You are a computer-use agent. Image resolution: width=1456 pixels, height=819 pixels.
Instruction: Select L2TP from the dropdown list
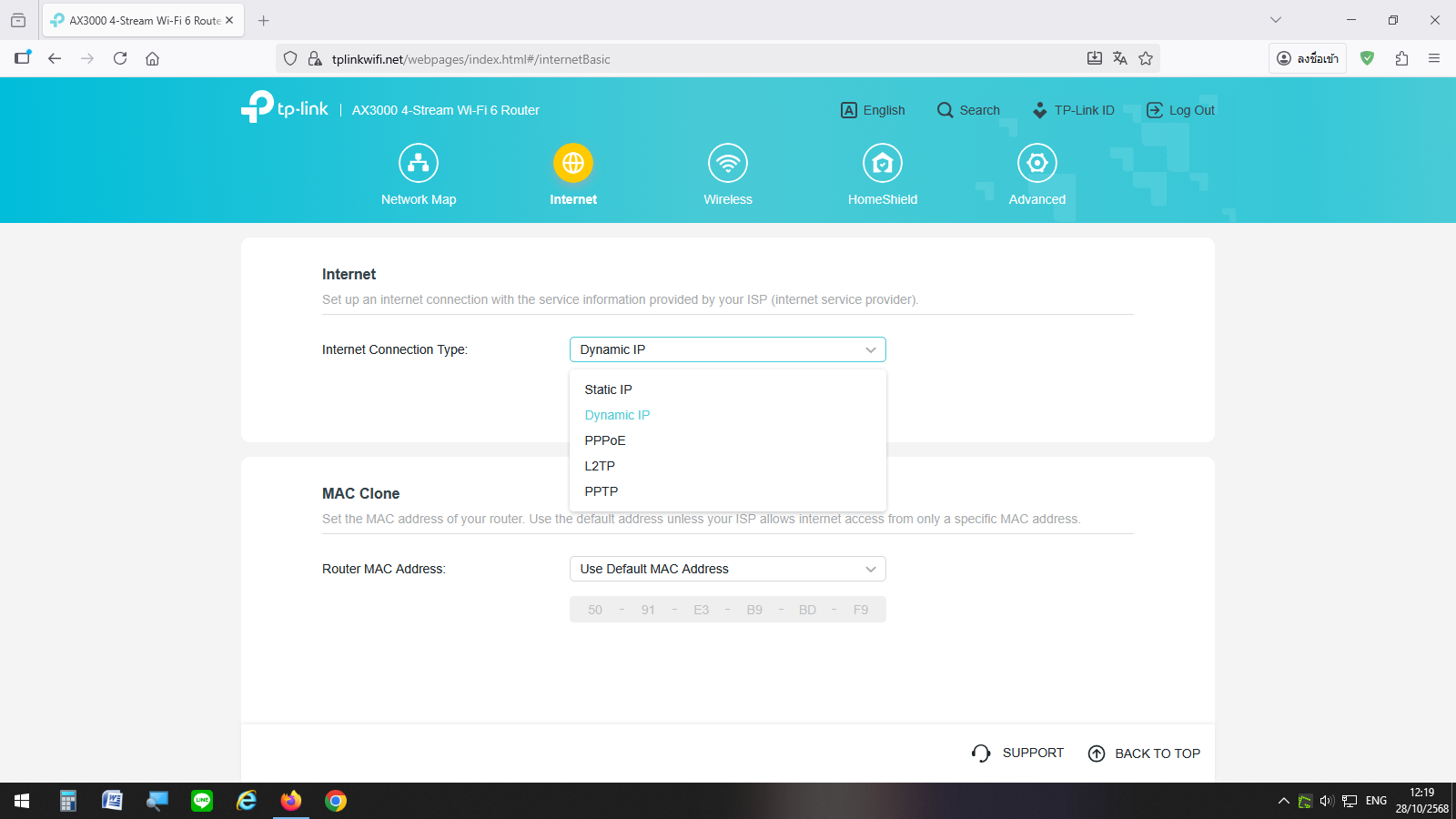pyautogui.click(x=600, y=466)
